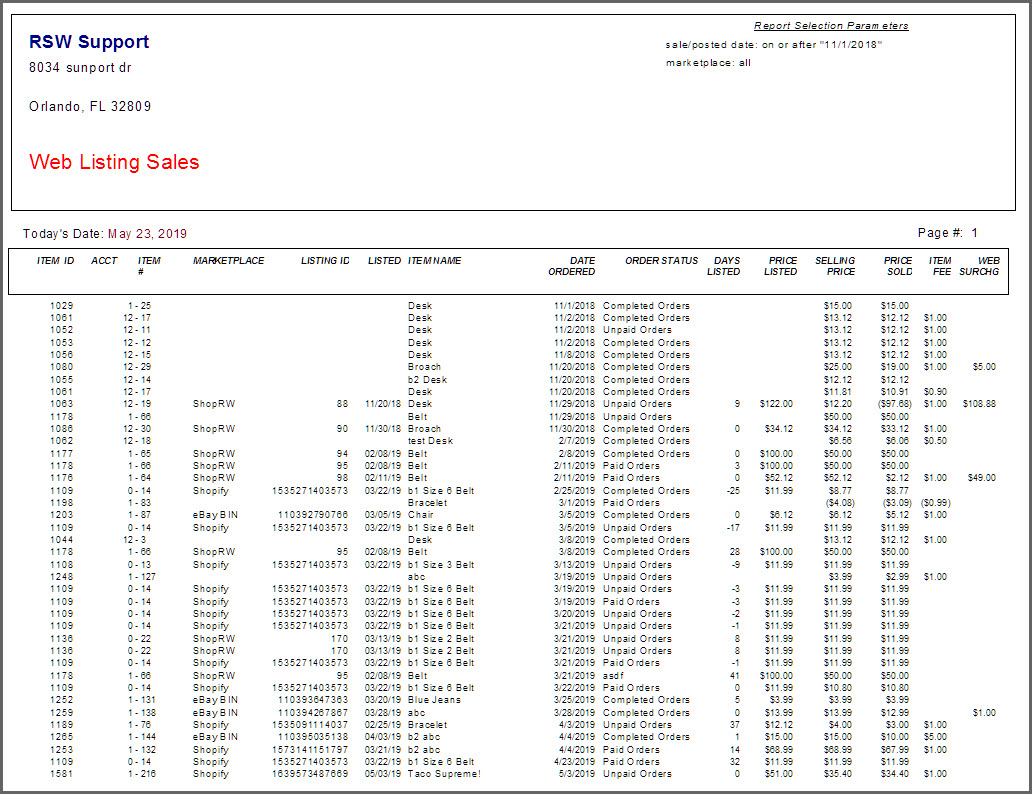
Task: Click the DAYS LISTED column header
Action: (725, 265)
